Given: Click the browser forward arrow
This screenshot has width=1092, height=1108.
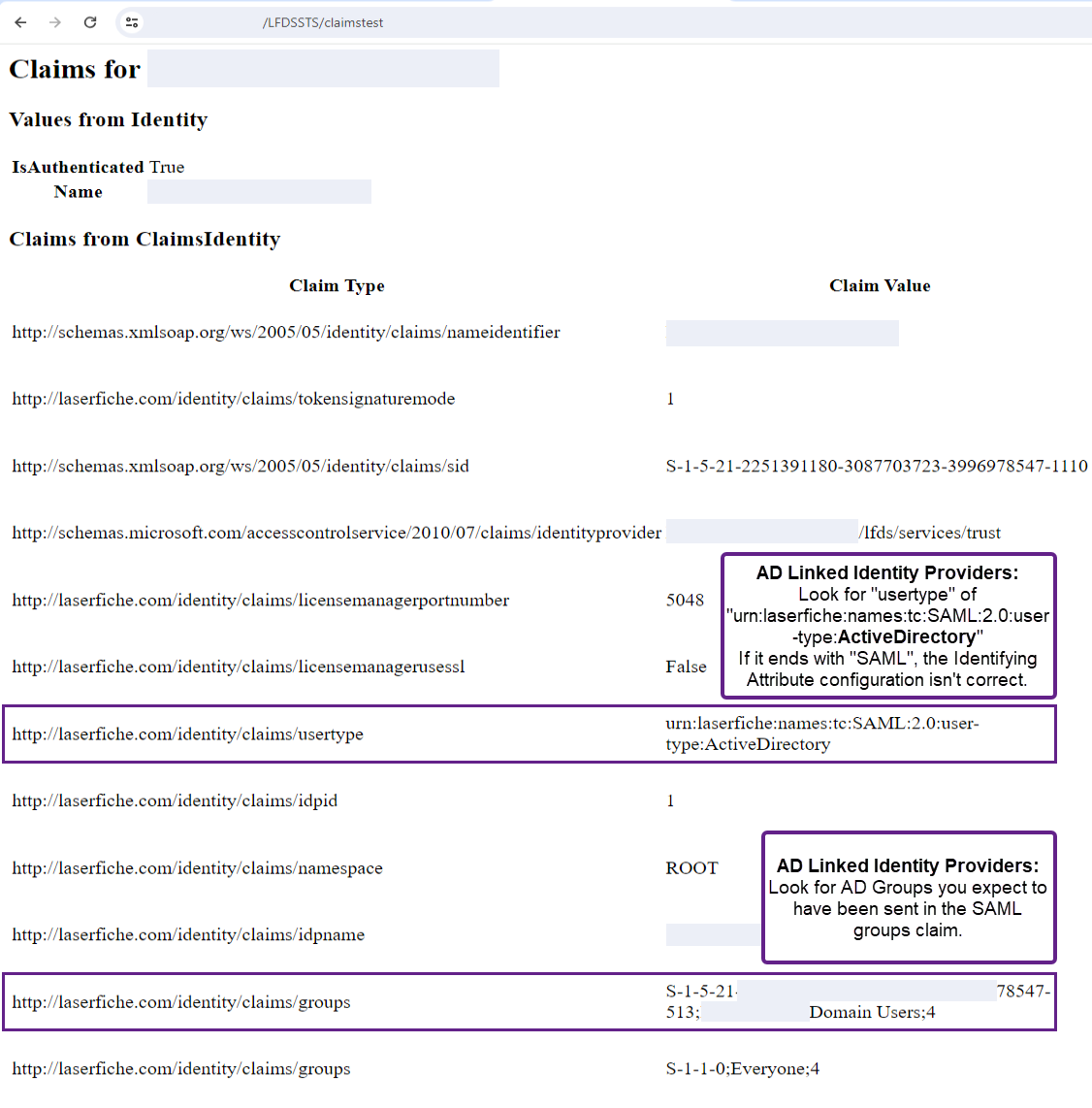Looking at the screenshot, I should [55, 22].
